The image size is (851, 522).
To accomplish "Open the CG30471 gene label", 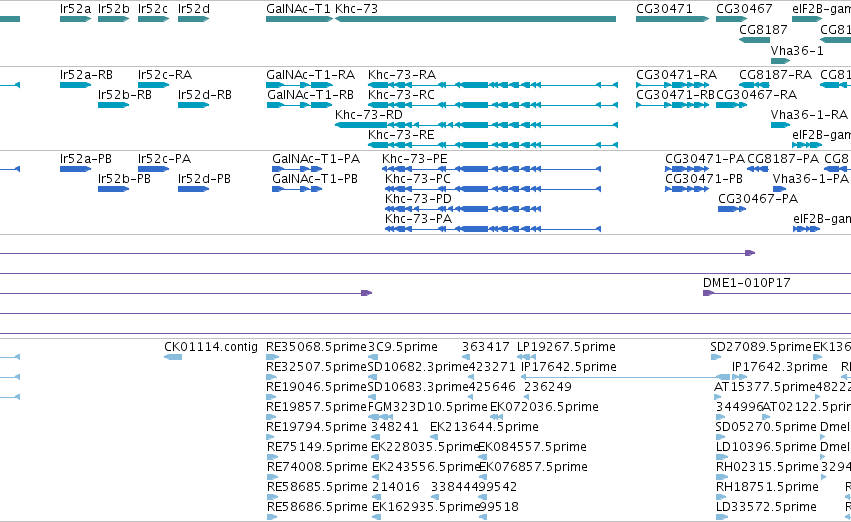I will [x=664, y=9].
